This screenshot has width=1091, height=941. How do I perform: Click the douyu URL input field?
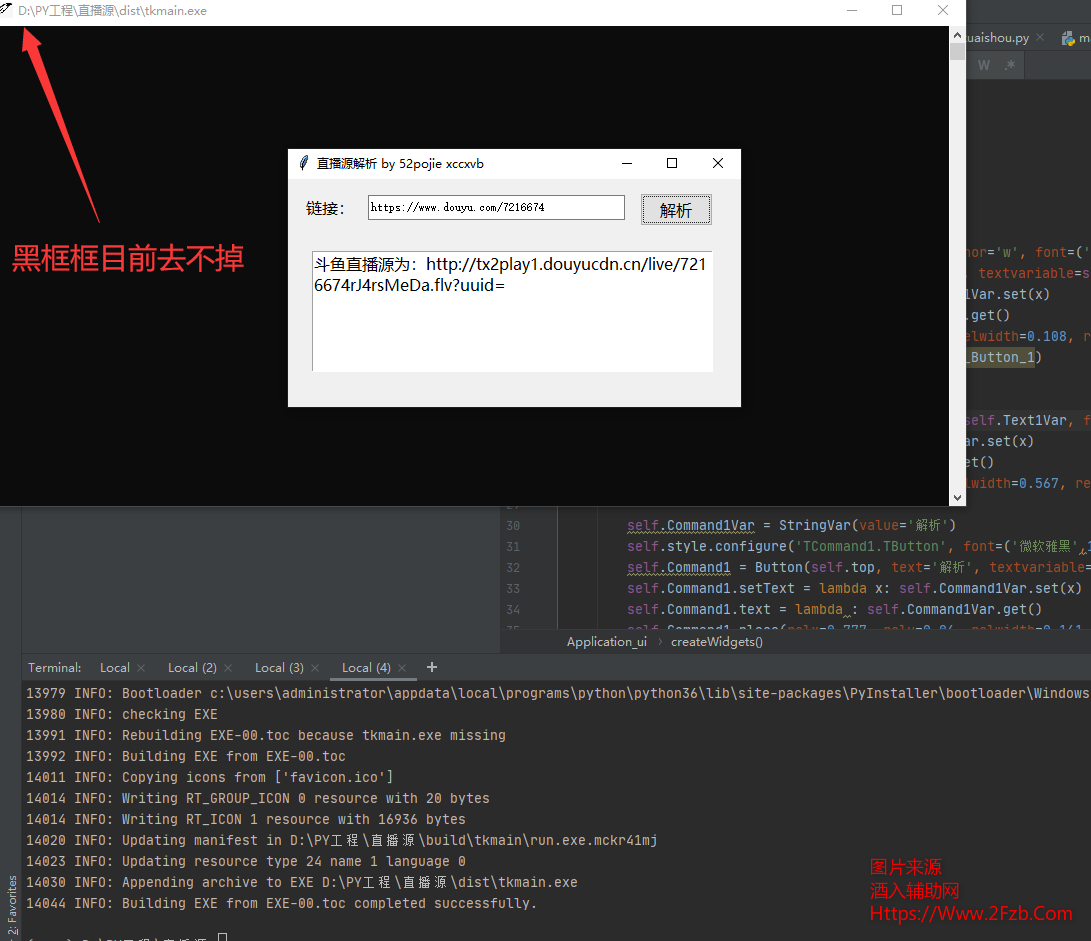click(x=496, y=208)
